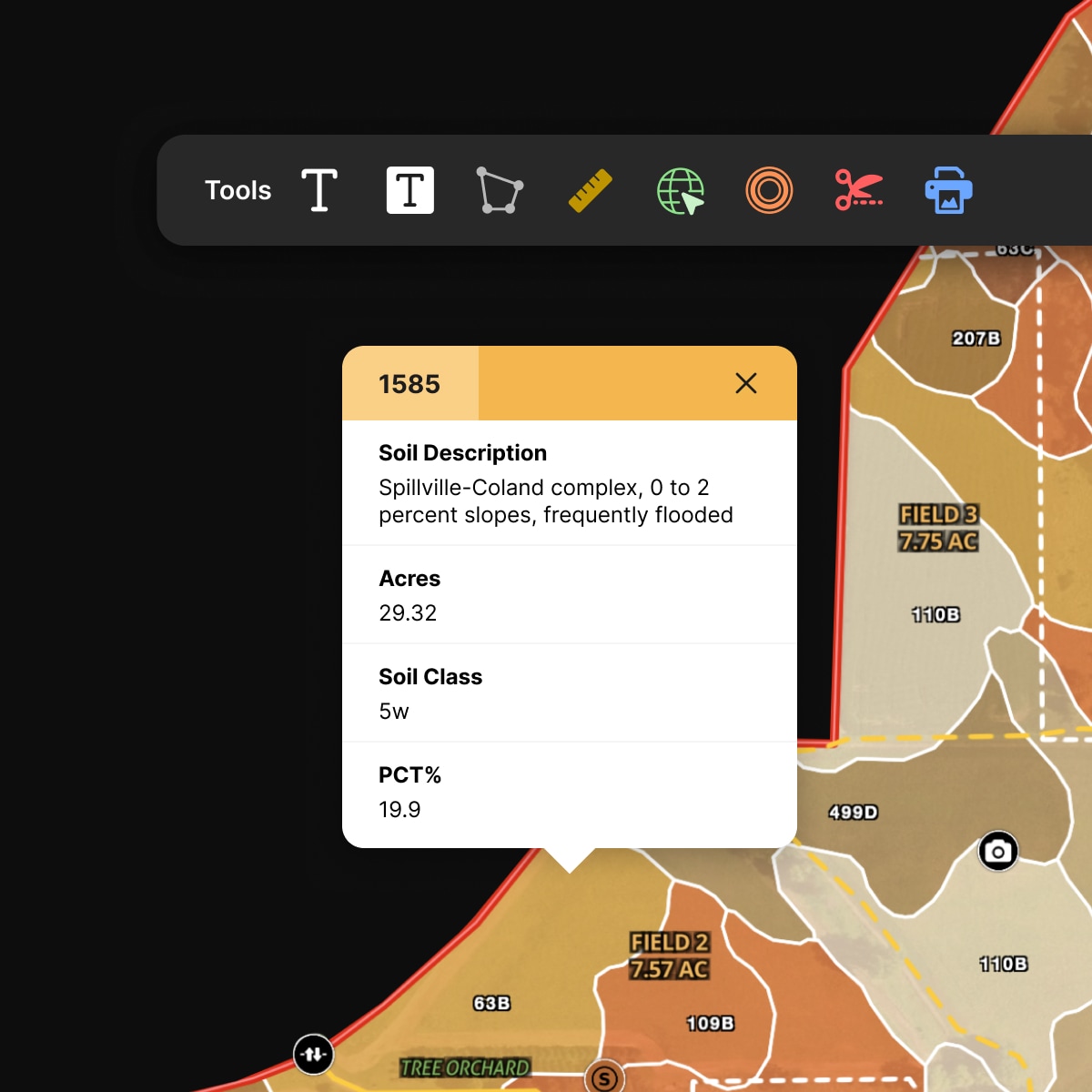
Task: Select the 110B label below FIELD 3
Action: [936, 614]
